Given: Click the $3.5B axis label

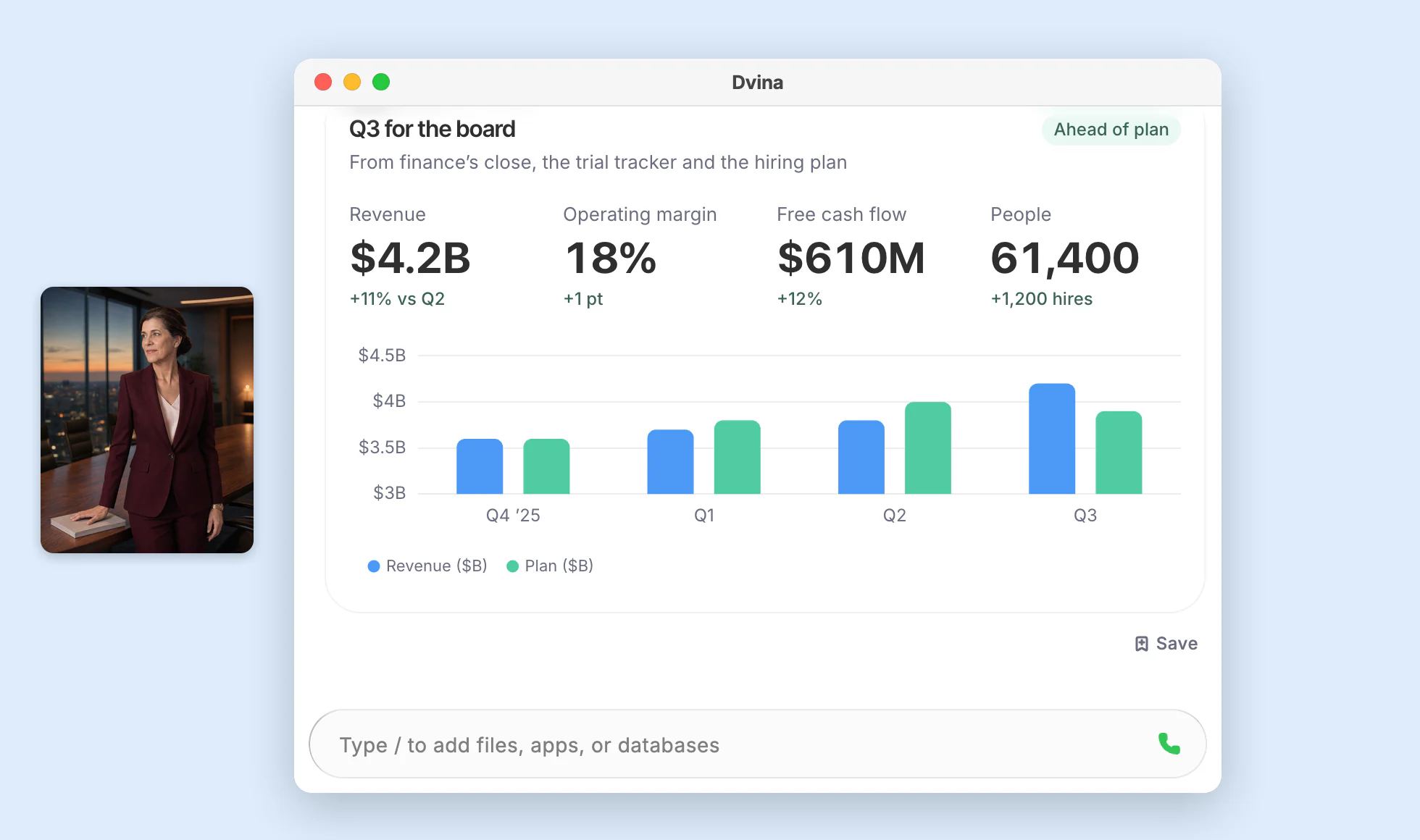Looking at the screenshot, I should coord(382,447).
